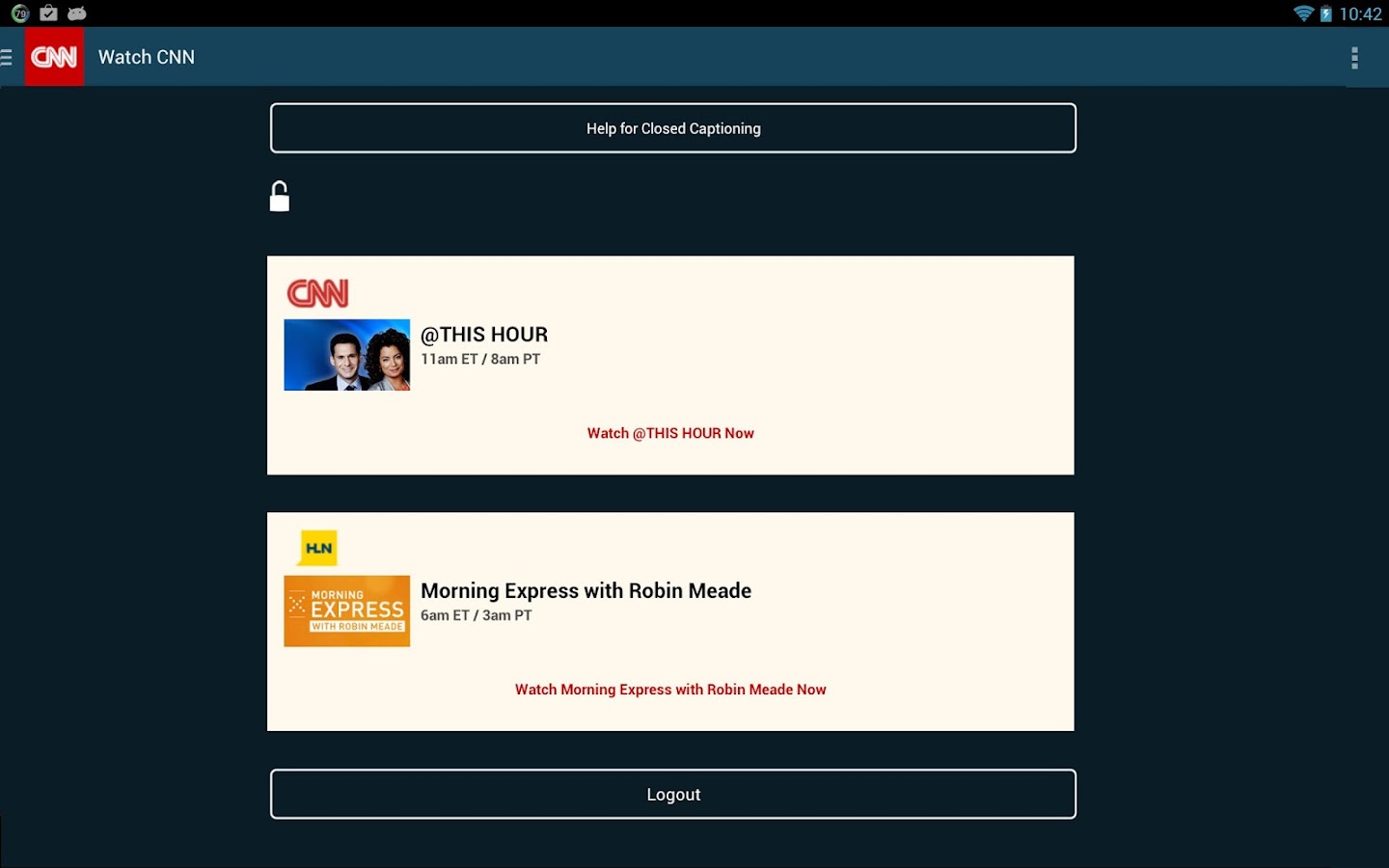Open the overflow menu

[1354, 57]
